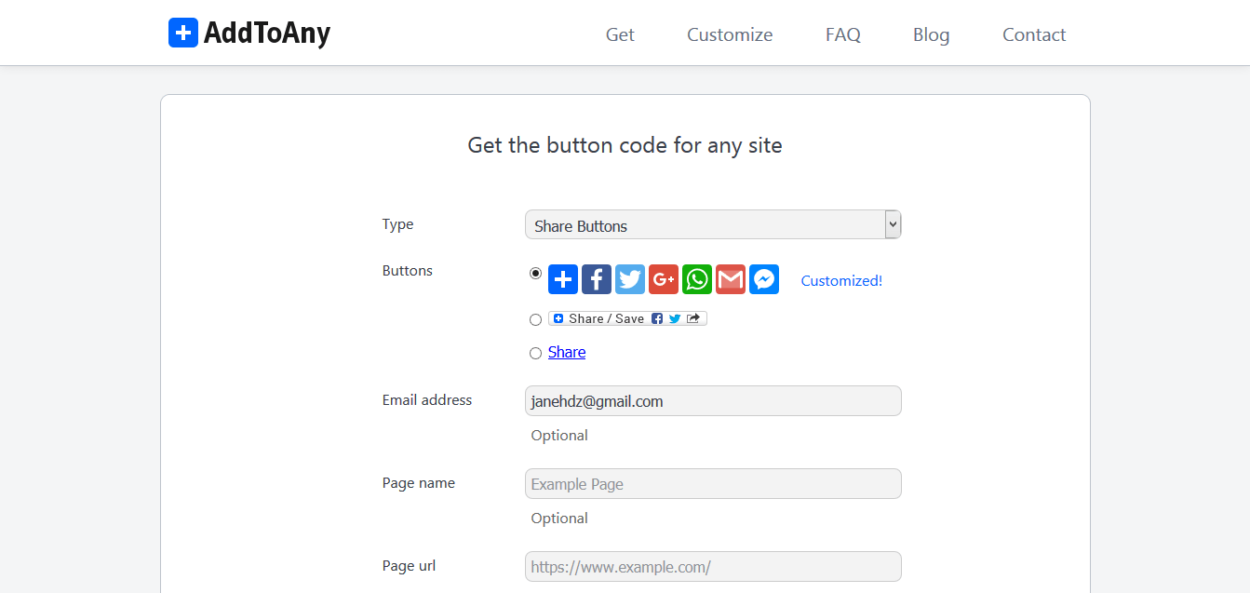
Task: Click the Facebook share icon
Action: point(596,280)
